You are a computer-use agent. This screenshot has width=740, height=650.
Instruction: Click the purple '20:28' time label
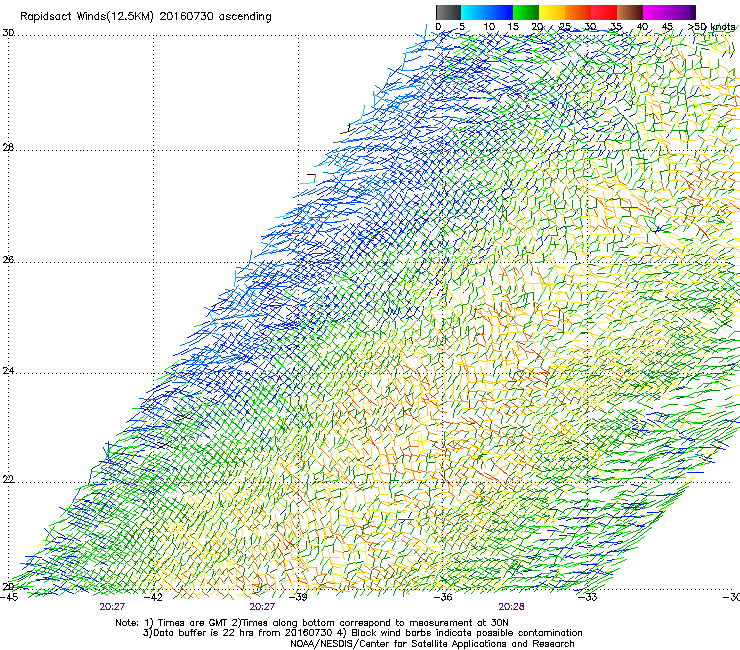pyautogui.click(x=512, y=607)
